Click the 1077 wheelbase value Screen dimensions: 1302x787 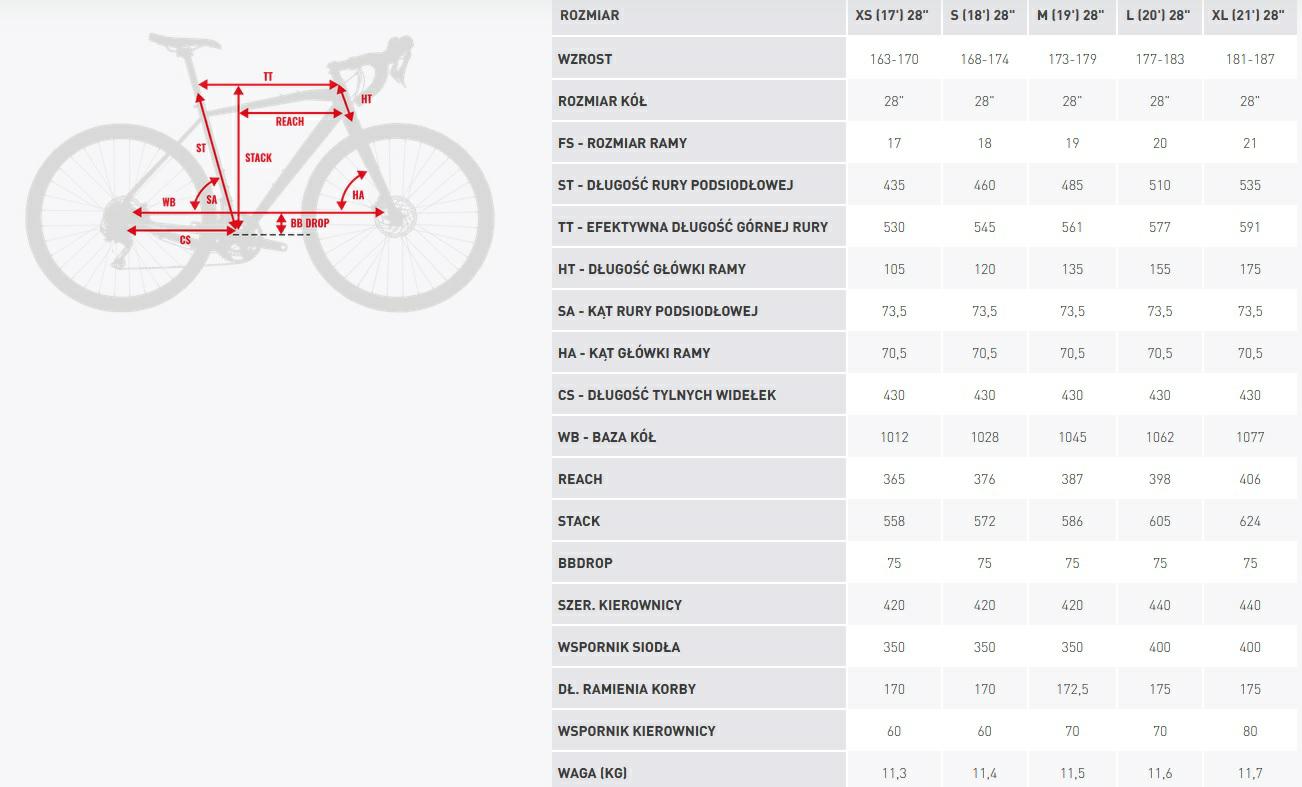1250,437
